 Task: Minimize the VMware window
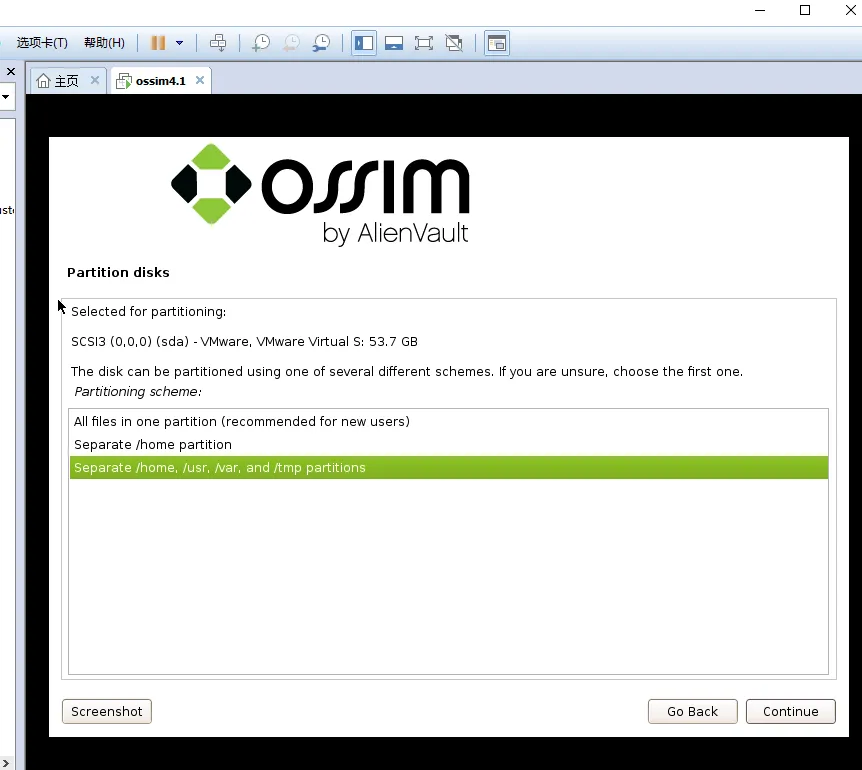click(x=760, y=10)
